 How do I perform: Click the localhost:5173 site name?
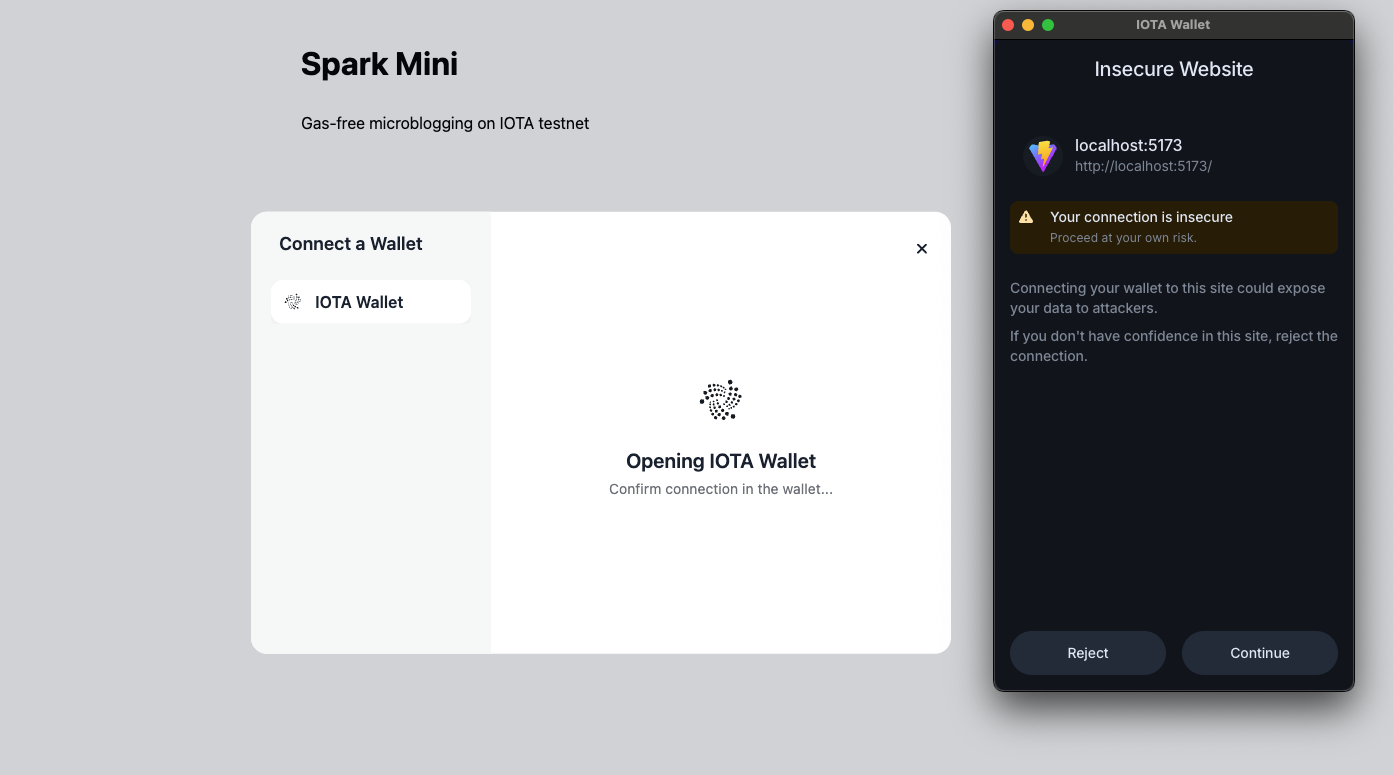pos(1128,145)
